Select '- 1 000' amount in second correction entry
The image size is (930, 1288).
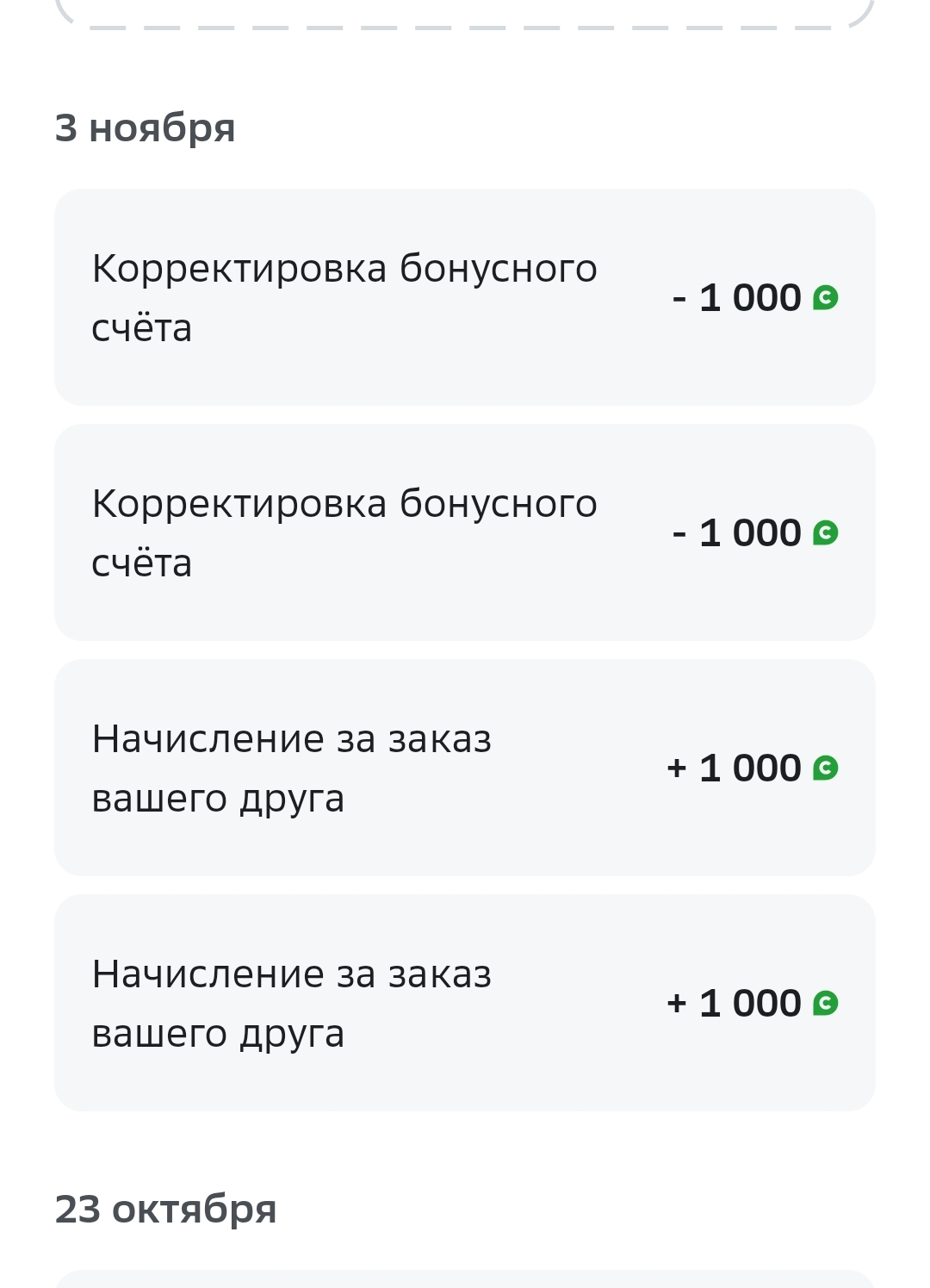click(x=737, y=533)
